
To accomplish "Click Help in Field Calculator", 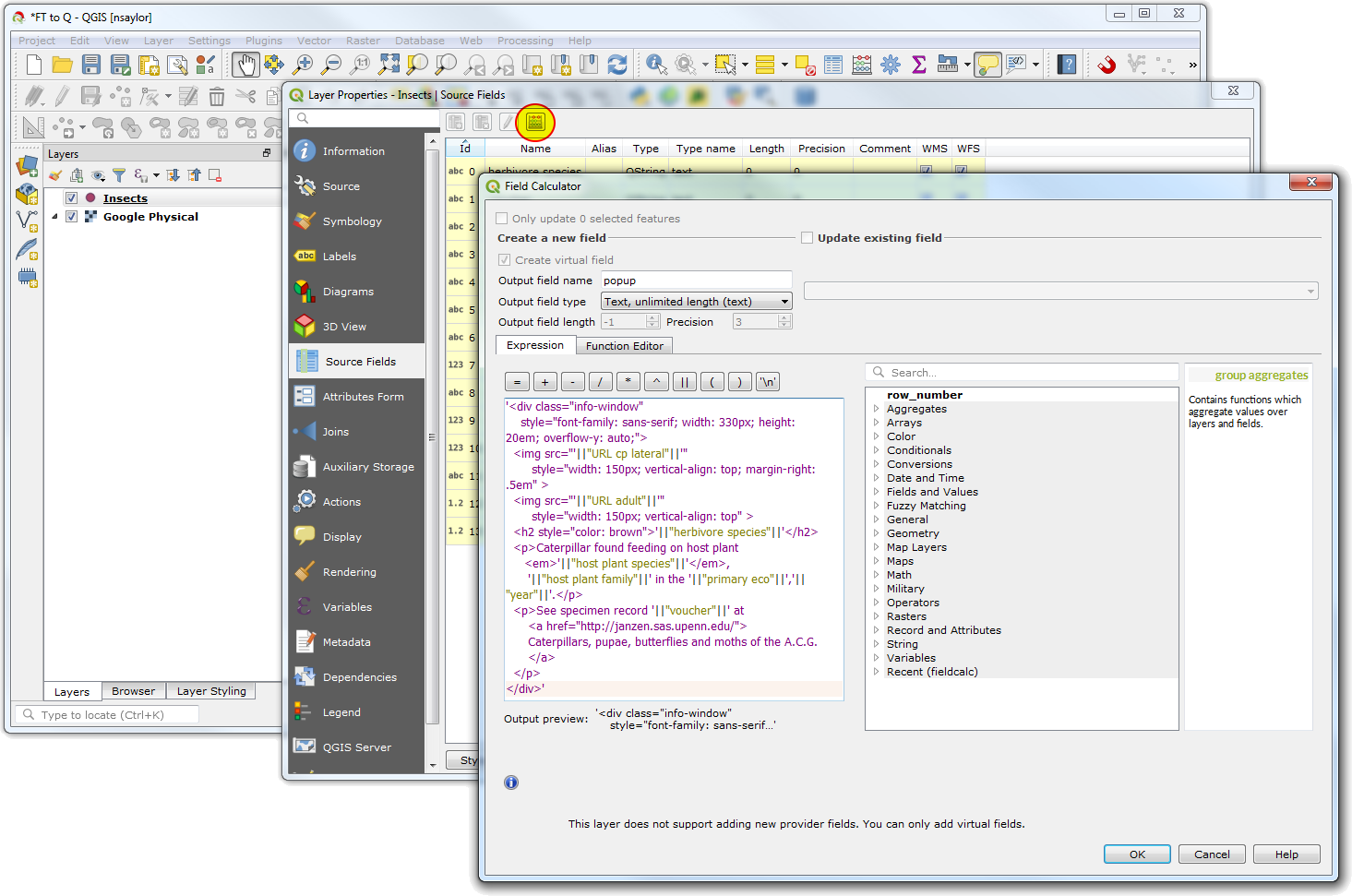I will tap(1286, 854).
